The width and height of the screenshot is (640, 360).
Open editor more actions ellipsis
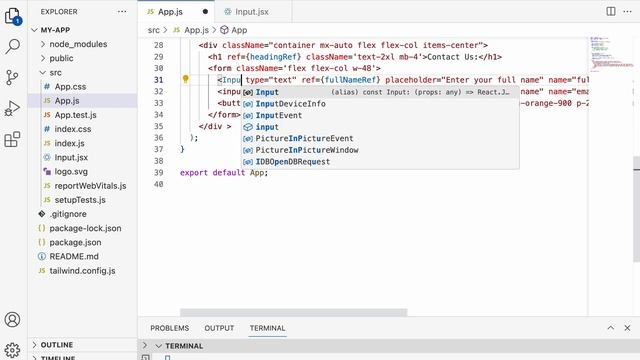click(x=627, y=11)
